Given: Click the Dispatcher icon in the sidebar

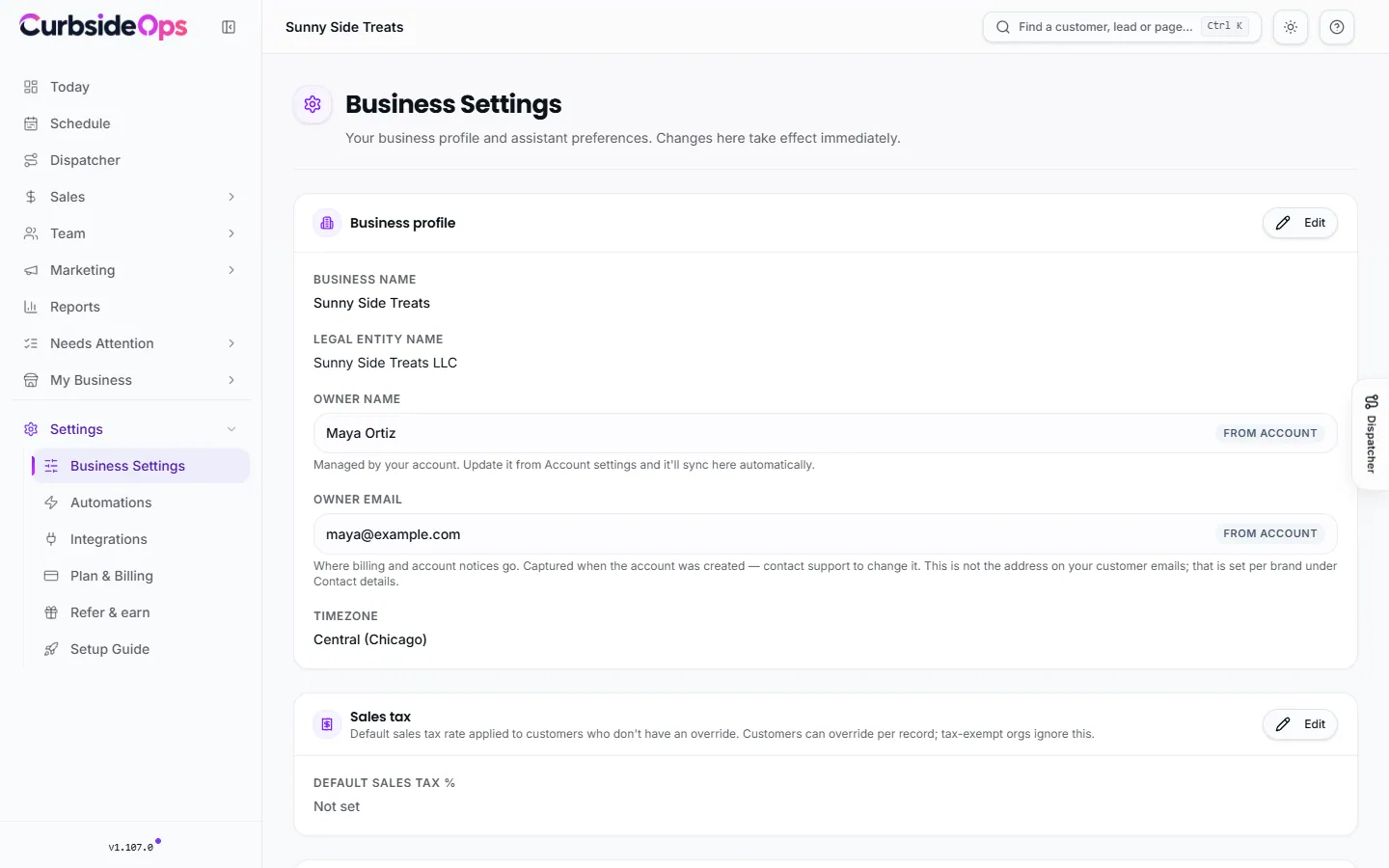Looking at the screenshot, I should point(31,160).
